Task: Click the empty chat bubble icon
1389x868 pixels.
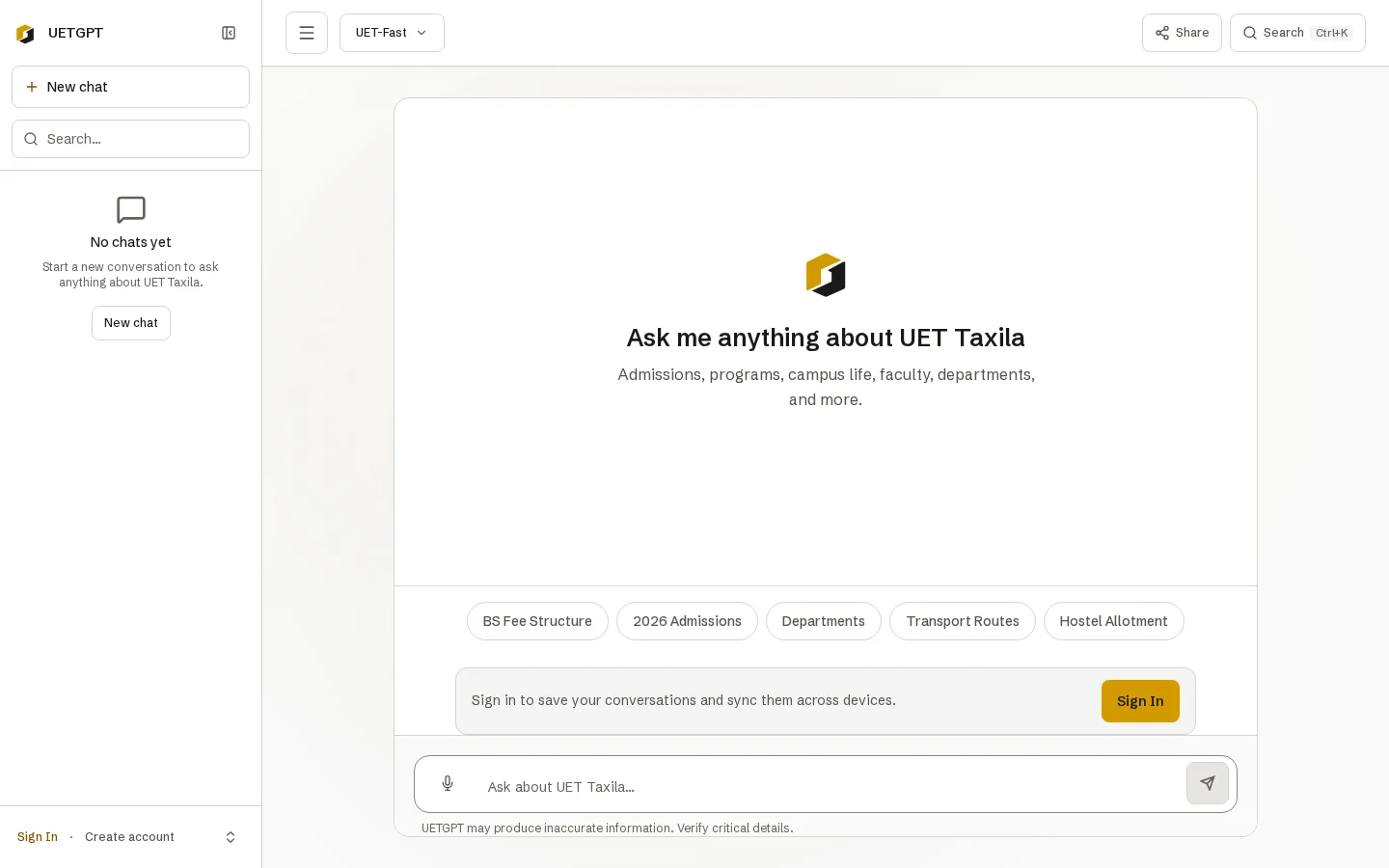Action: pyautogui.click(x=131, y=209)
